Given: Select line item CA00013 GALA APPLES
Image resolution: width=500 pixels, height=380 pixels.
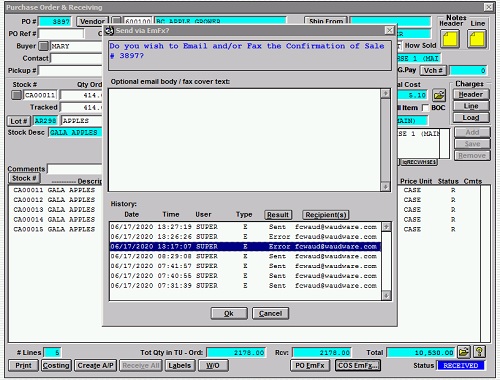Looking at the screenshot, I should pyautogui.click(x=54, y=209).
